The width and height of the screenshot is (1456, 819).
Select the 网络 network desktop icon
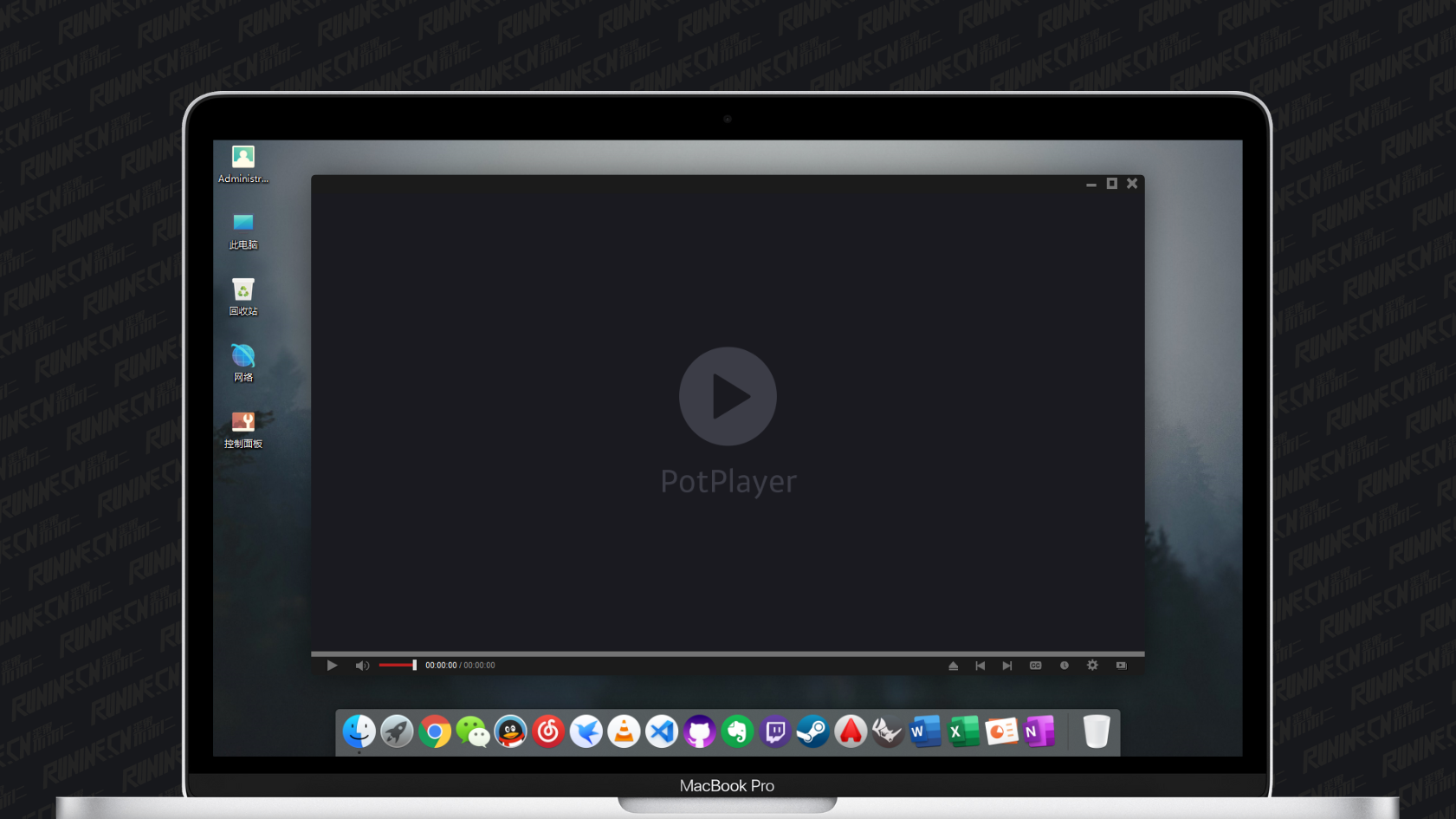pyautogui.click(x=243, y=363)
